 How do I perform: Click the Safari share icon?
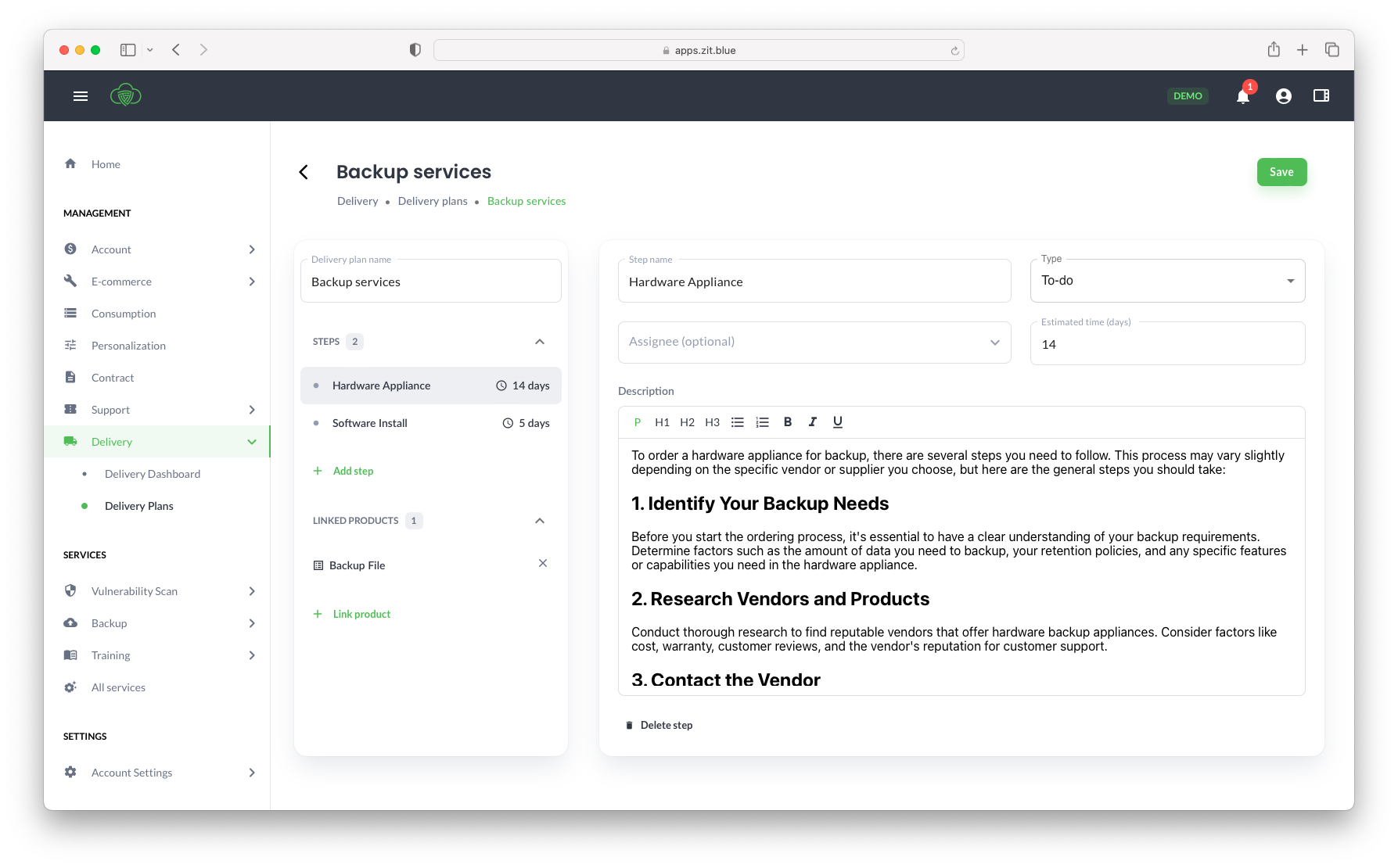pos(1274,49)
